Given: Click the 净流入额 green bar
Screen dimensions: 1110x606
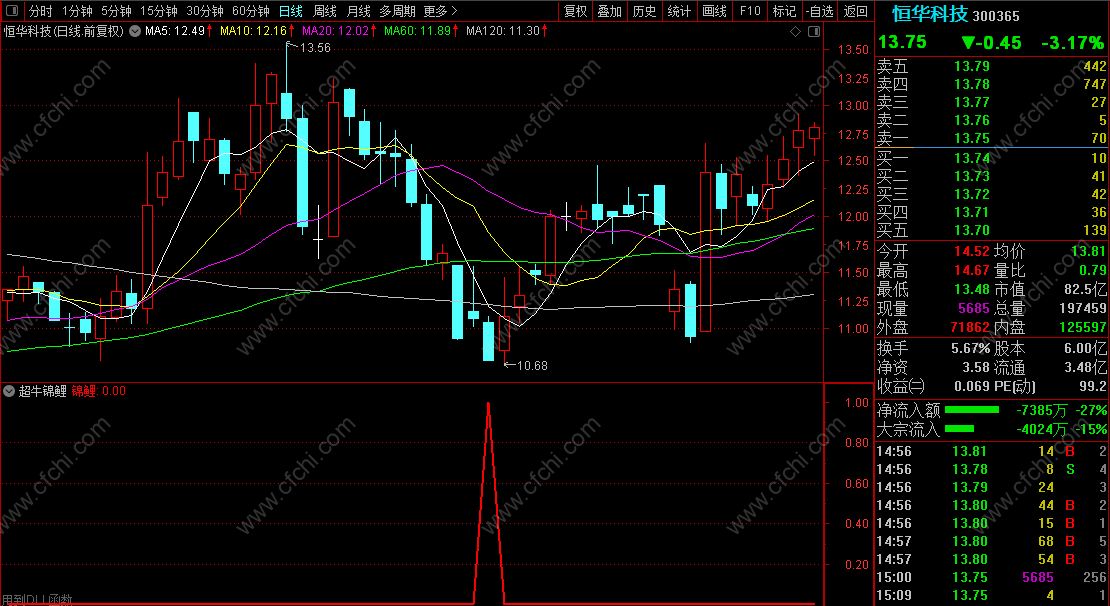Looking at the screenshot, I should point(972,410).
